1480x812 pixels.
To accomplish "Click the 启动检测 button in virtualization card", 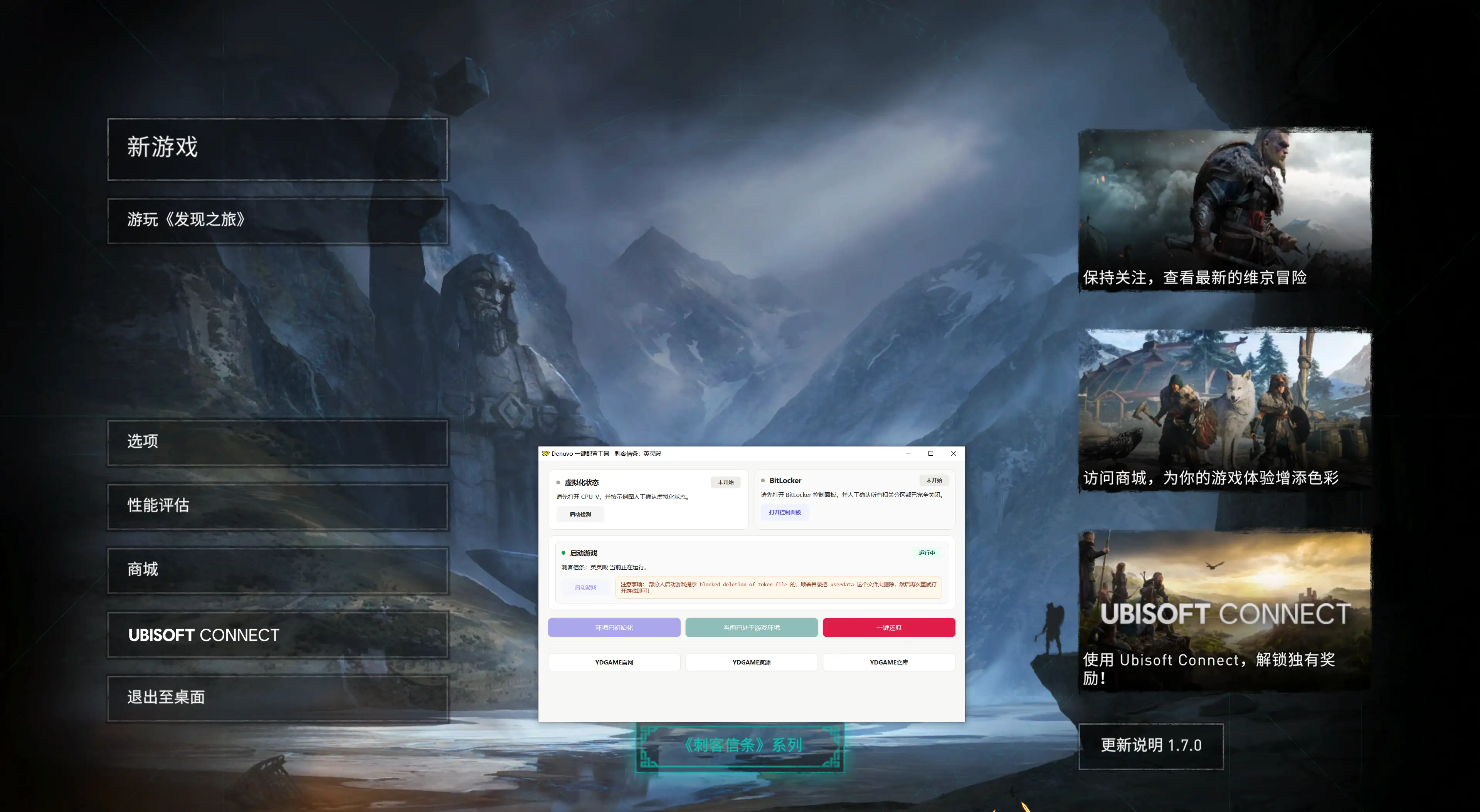I will [x=580, y=515].
